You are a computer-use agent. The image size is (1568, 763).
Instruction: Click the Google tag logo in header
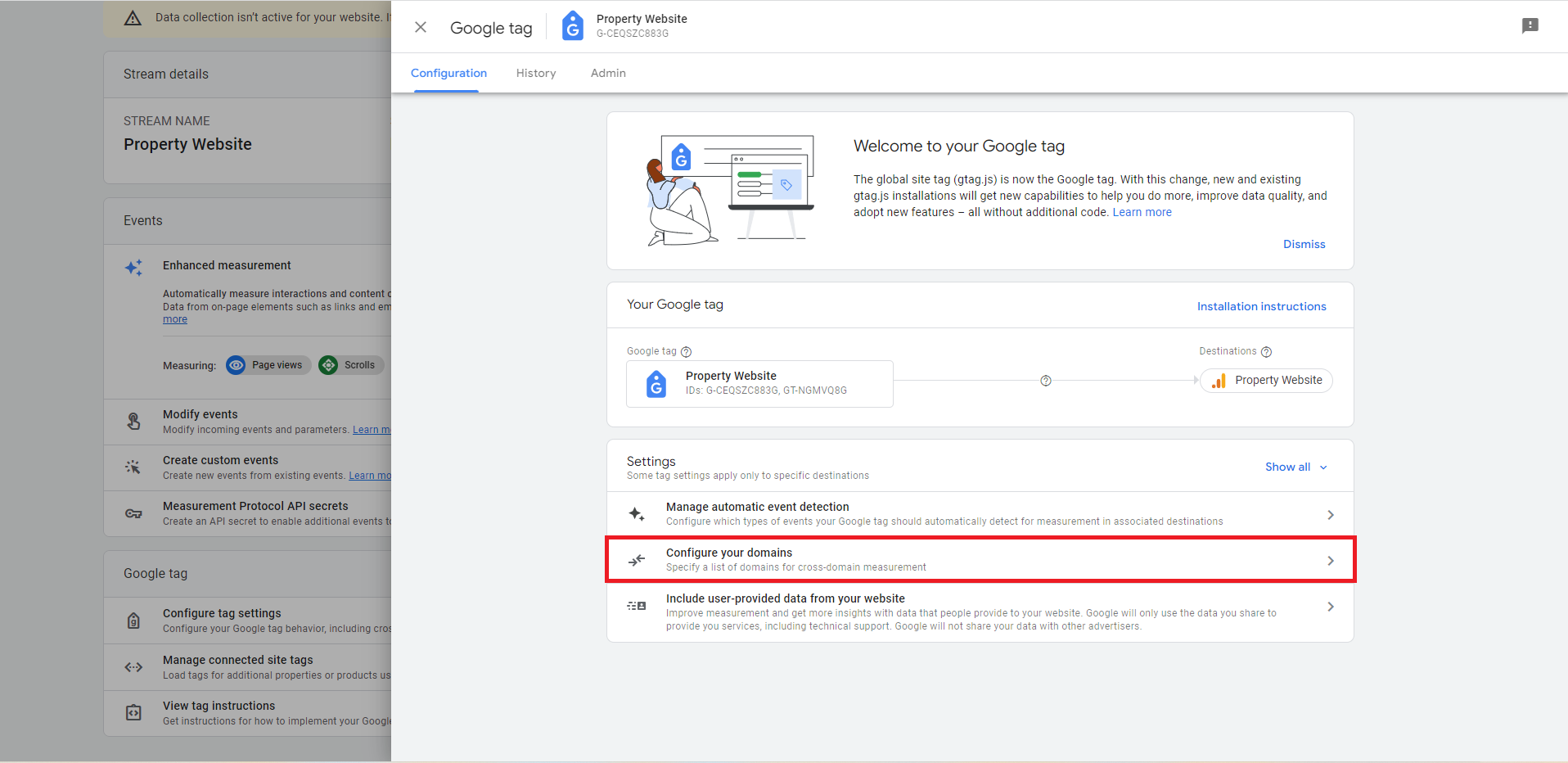point(573,26)
